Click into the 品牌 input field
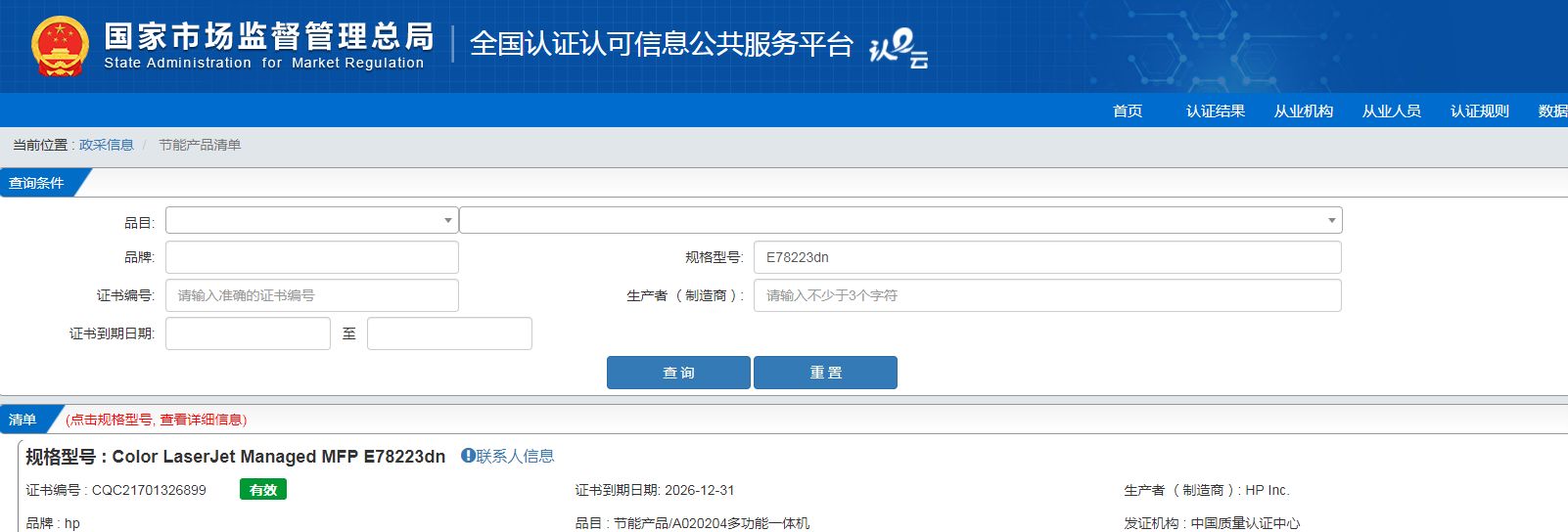1568x532 pixels. pos(311,257)
